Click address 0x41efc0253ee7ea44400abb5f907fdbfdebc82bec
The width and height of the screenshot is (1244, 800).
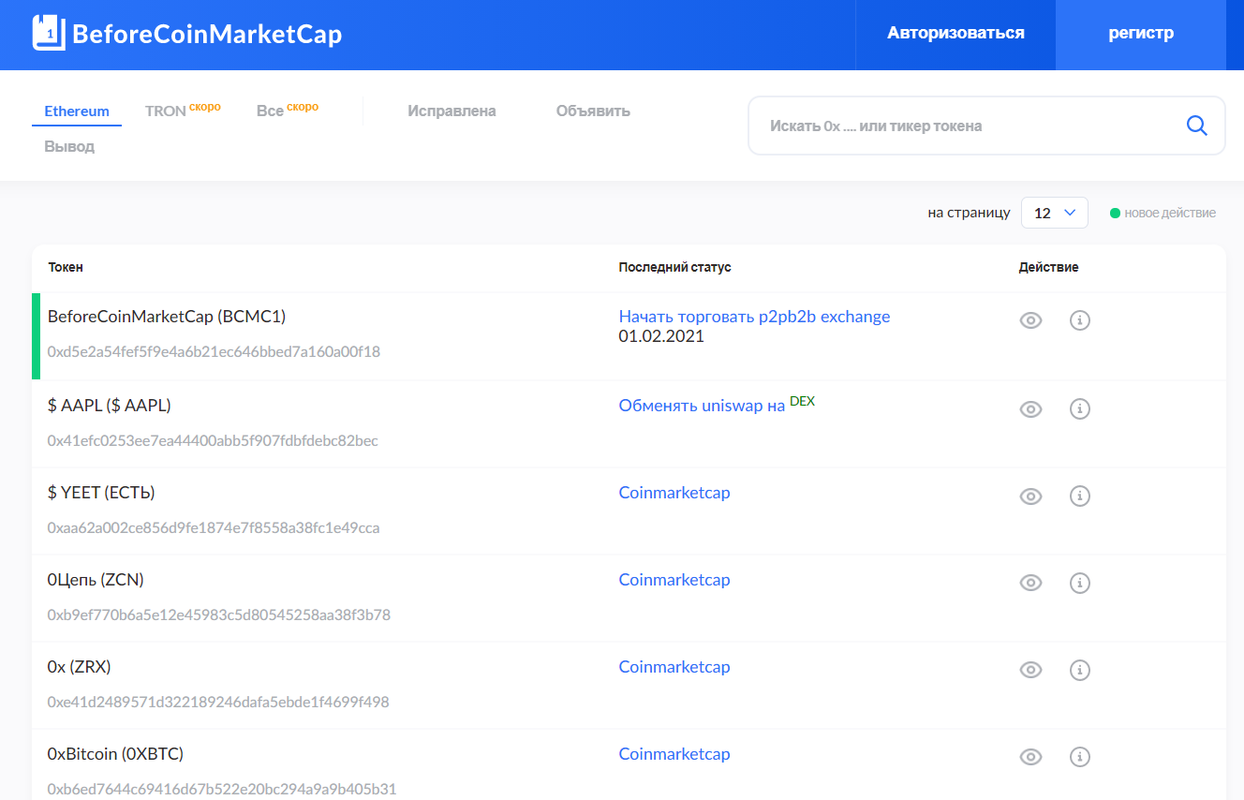pos(213,440)
